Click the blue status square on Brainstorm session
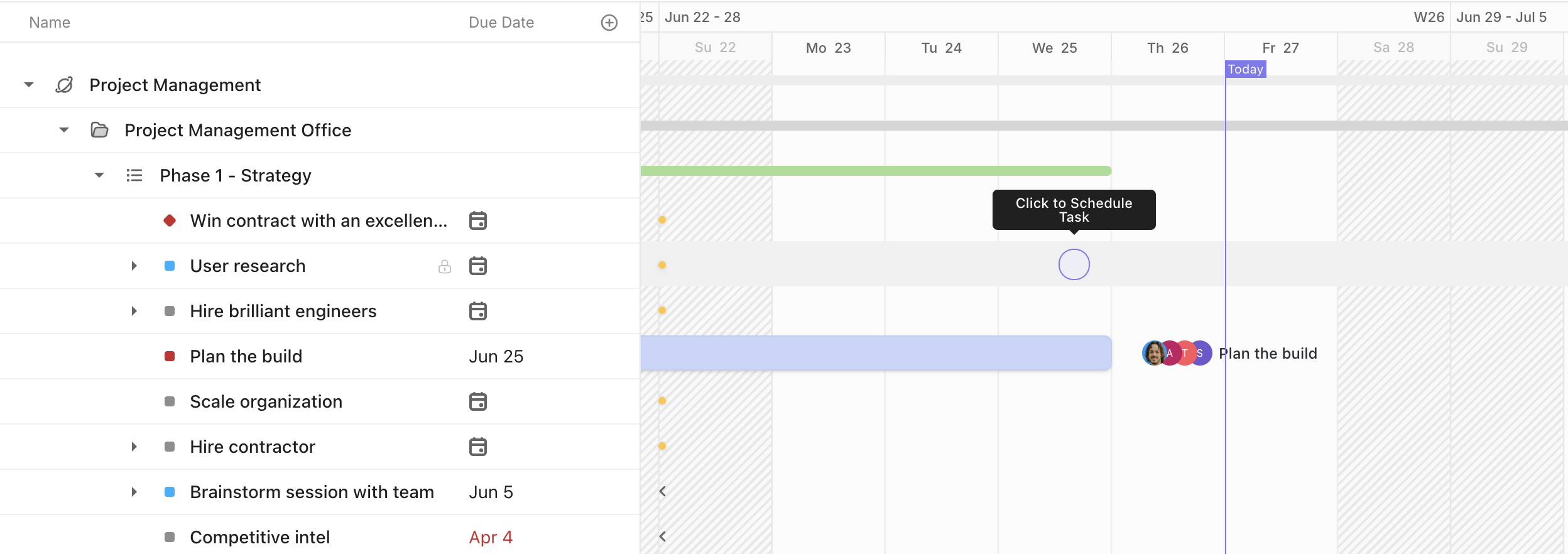The image size is (1568, 554). pyautogui.click(x=169, y=492)
